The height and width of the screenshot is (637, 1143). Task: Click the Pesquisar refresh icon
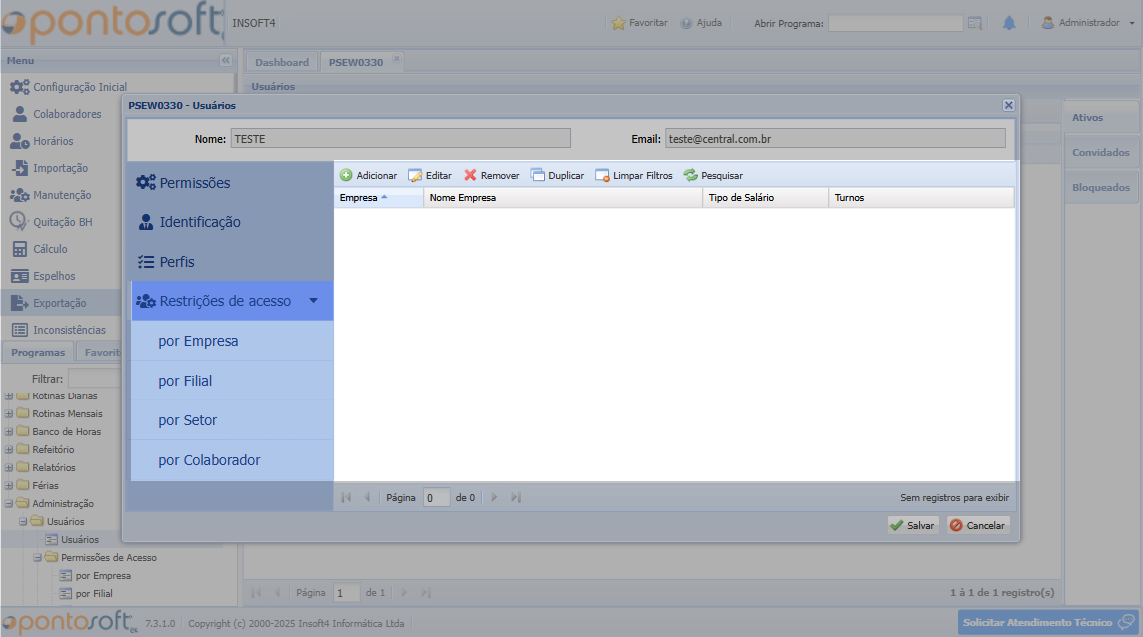[690, 175]
